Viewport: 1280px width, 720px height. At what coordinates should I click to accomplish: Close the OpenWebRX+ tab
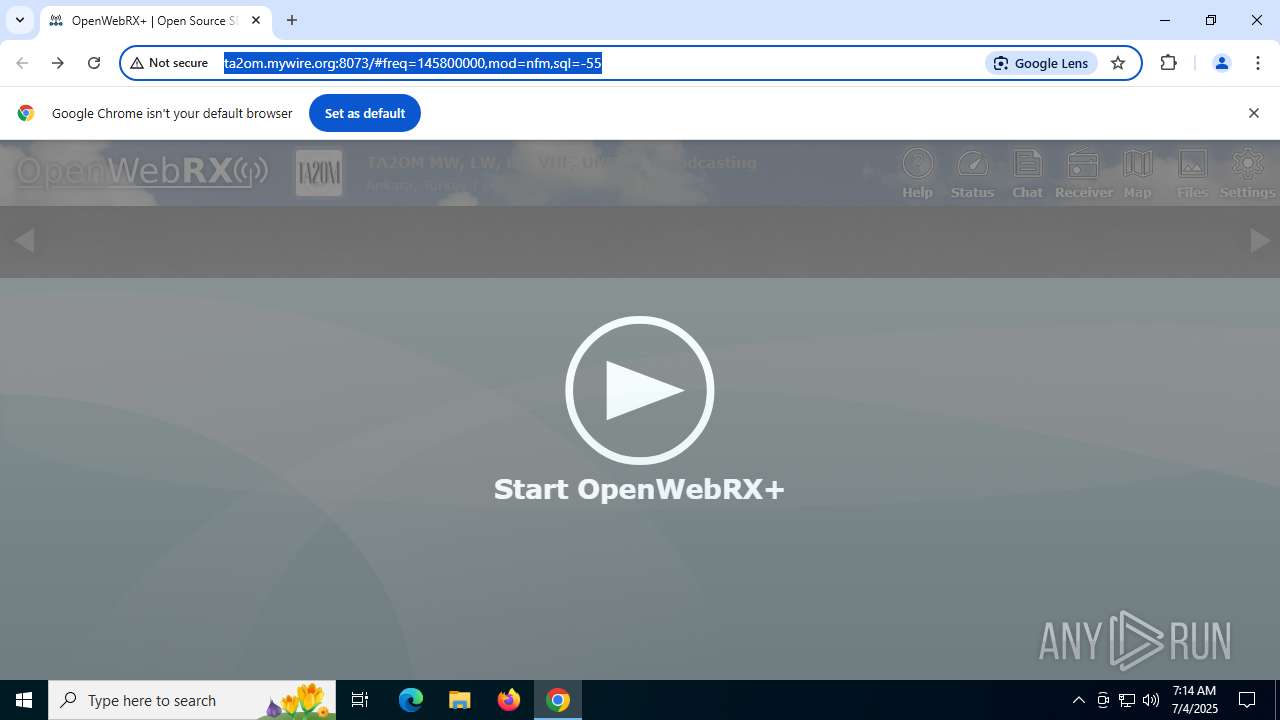(256, 20)
